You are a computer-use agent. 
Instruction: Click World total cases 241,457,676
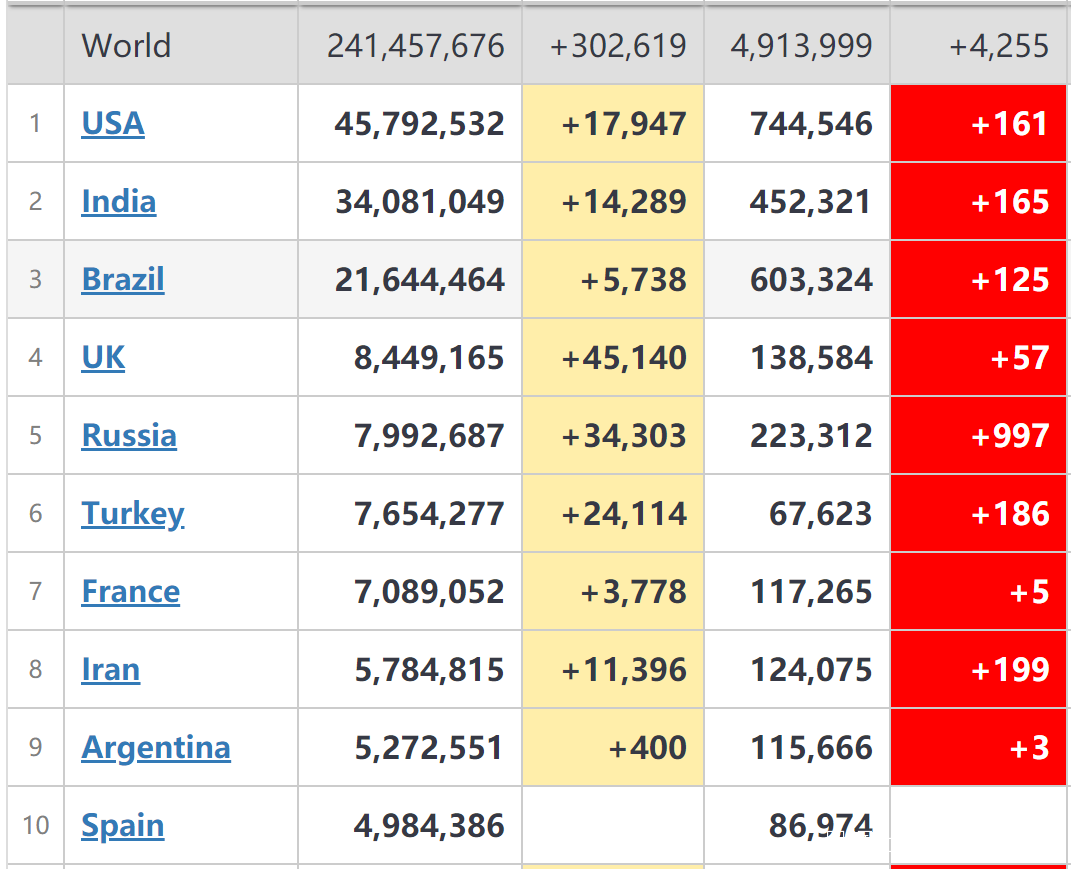(x=415, y=46)
